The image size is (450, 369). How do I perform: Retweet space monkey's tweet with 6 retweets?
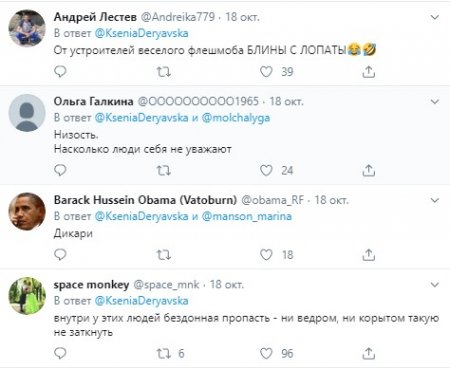164,353
